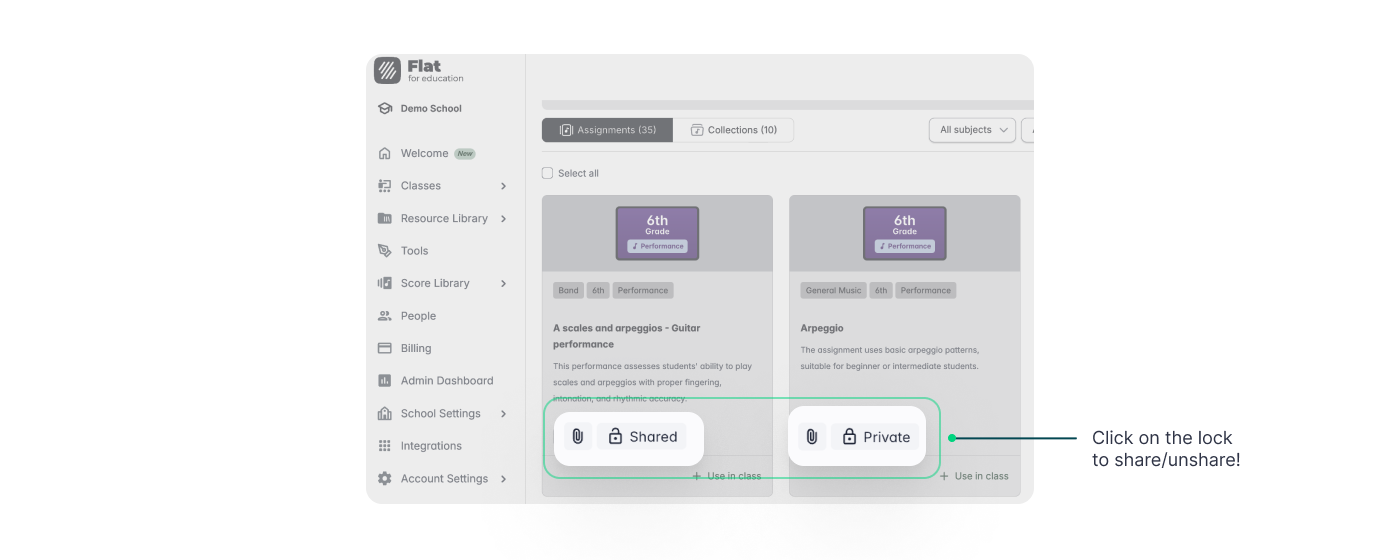Viewport: 1400px width, 560px height.
Task: Click the 'Arpeggio' assignment title
Action: tap(822, 328)
